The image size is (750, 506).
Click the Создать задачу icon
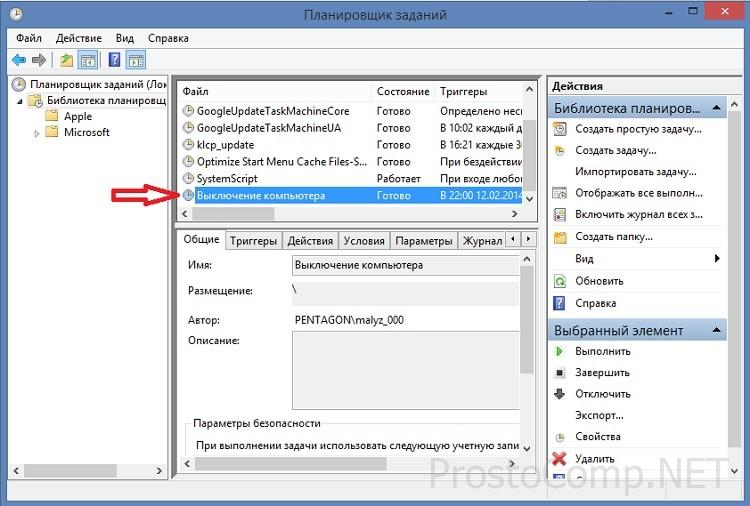click(560, 151)
